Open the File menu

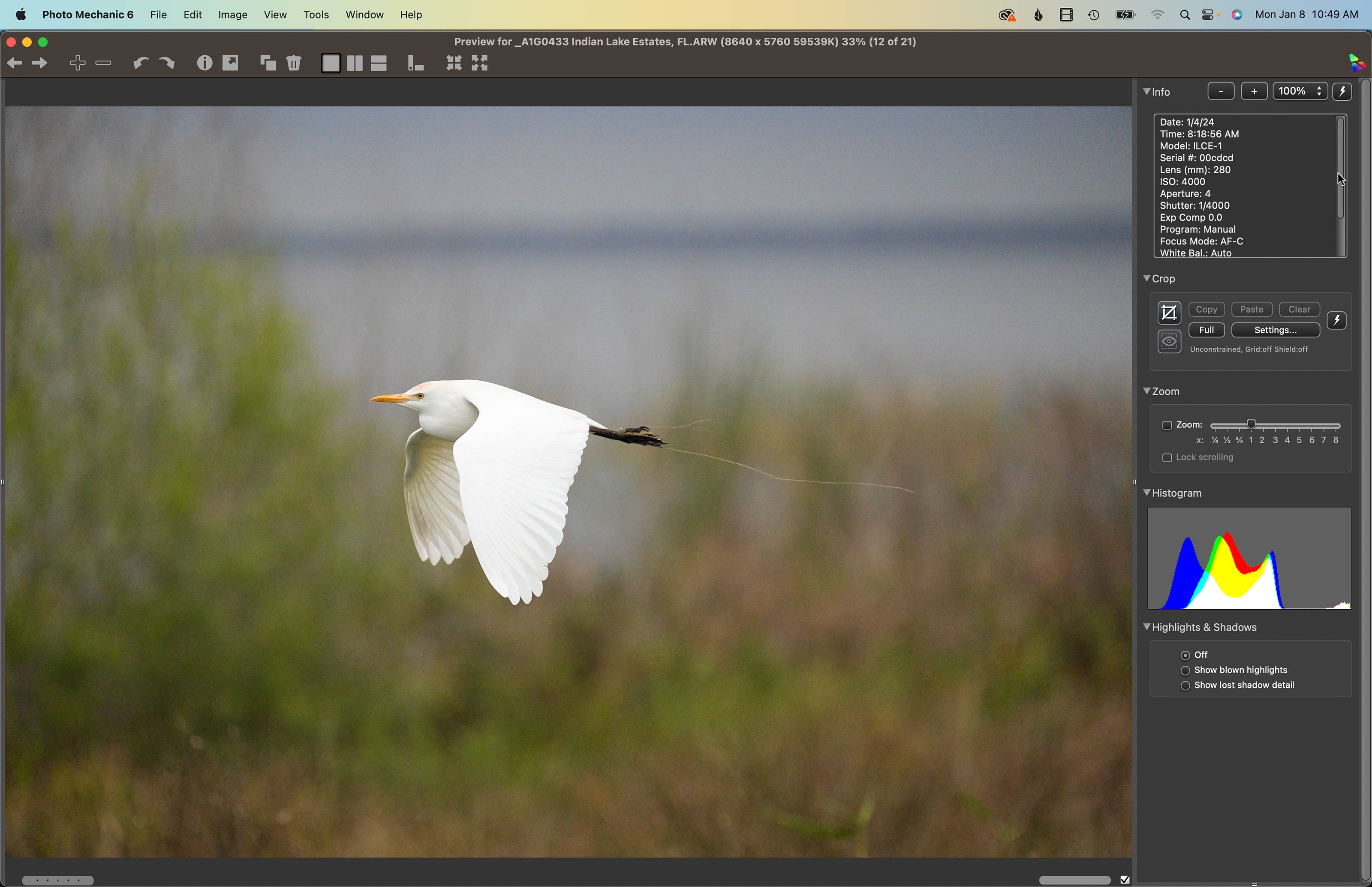158,15
